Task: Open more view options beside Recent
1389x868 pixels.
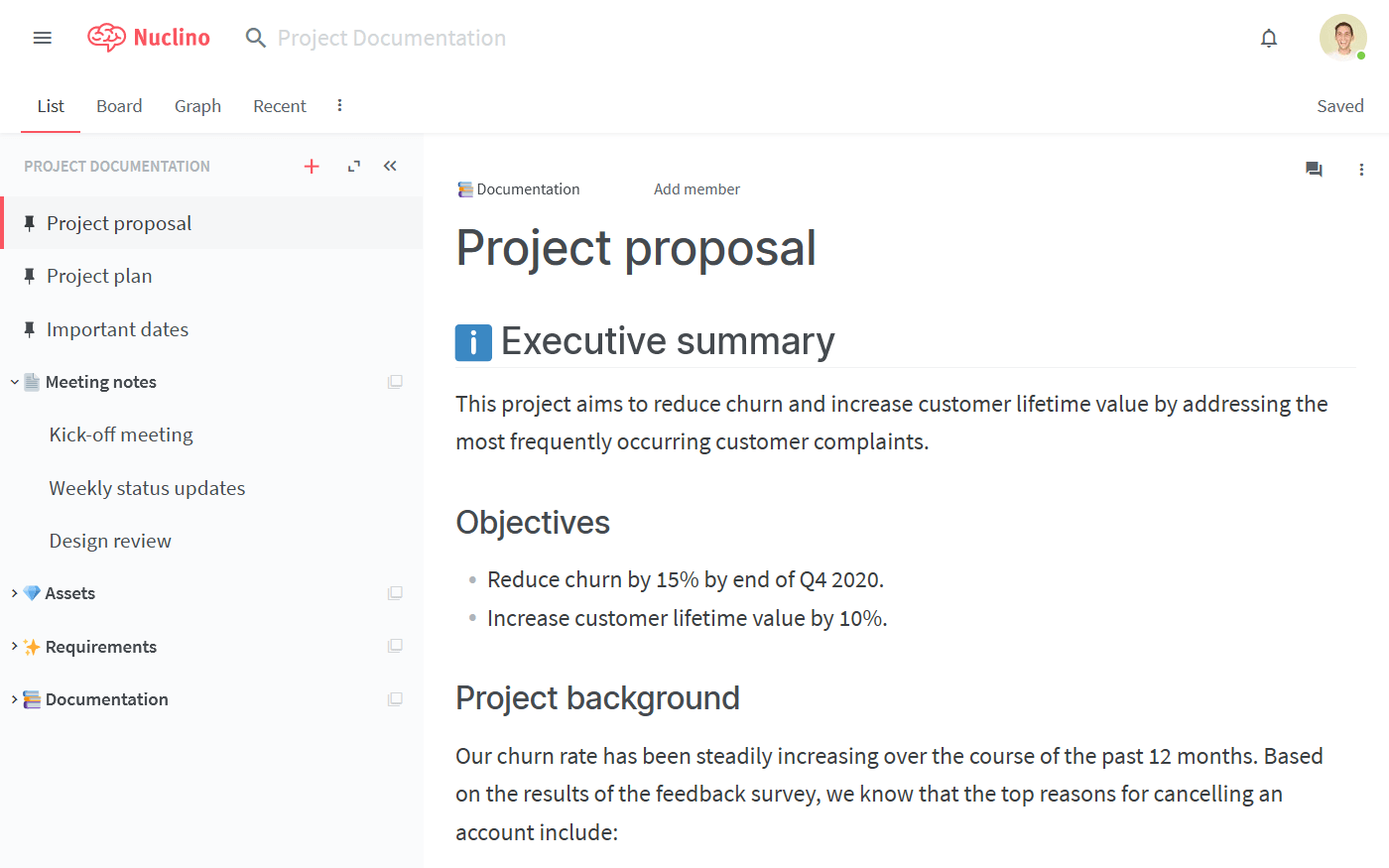Action: (339, 105)
